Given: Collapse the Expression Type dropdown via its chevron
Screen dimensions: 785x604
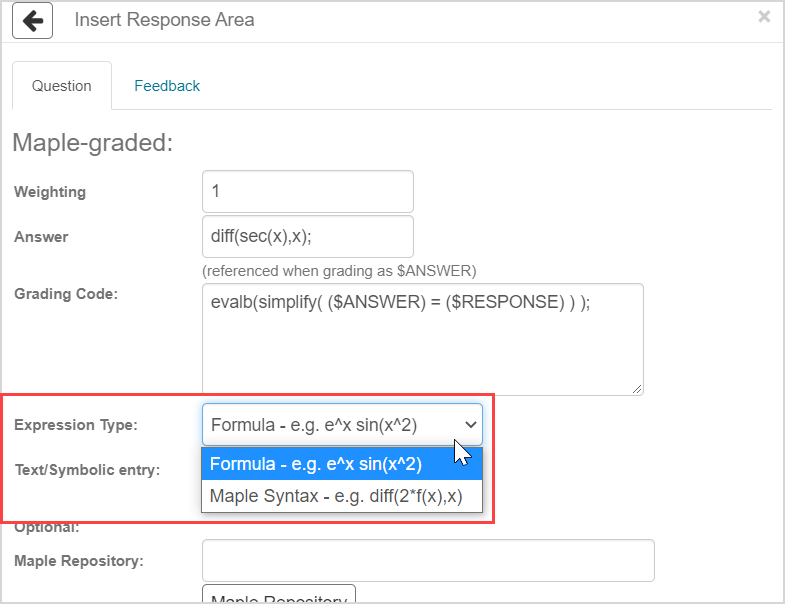Looking at the screenshot, I should click(471, 425).
